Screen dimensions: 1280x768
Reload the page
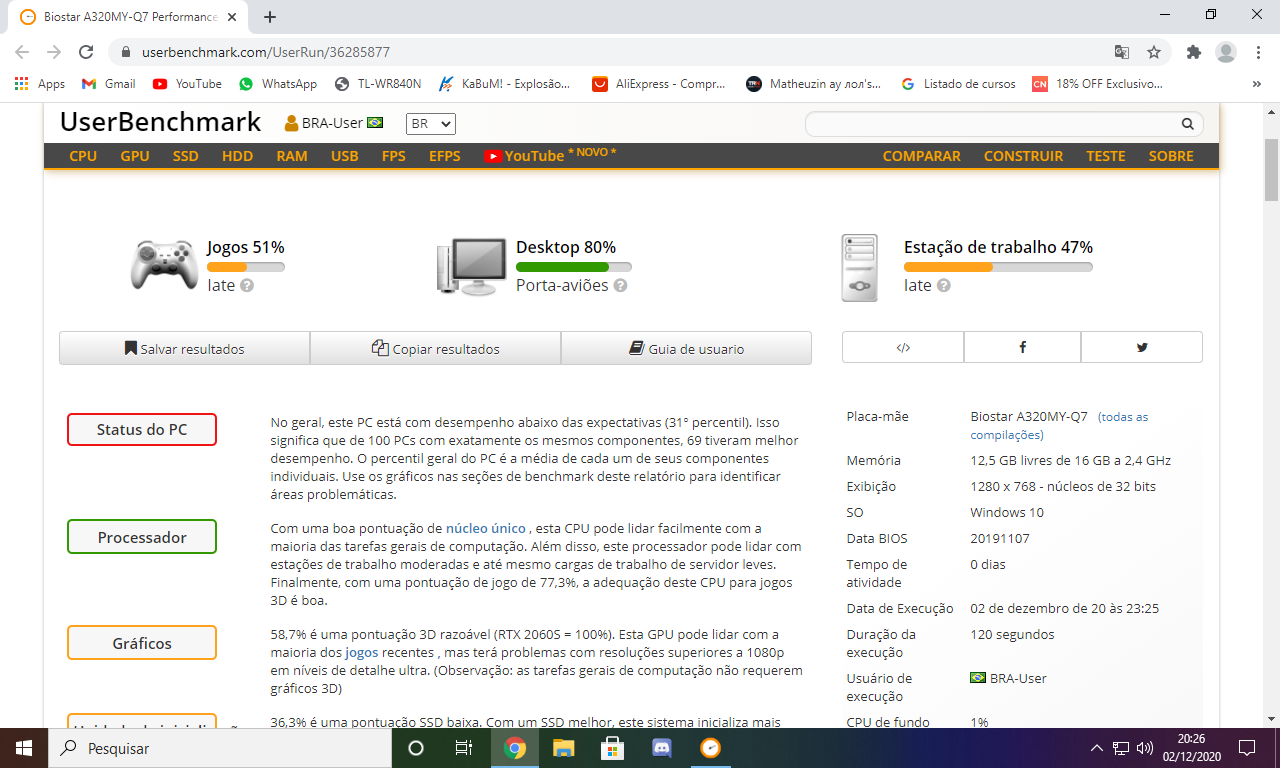tap(86, 52)
